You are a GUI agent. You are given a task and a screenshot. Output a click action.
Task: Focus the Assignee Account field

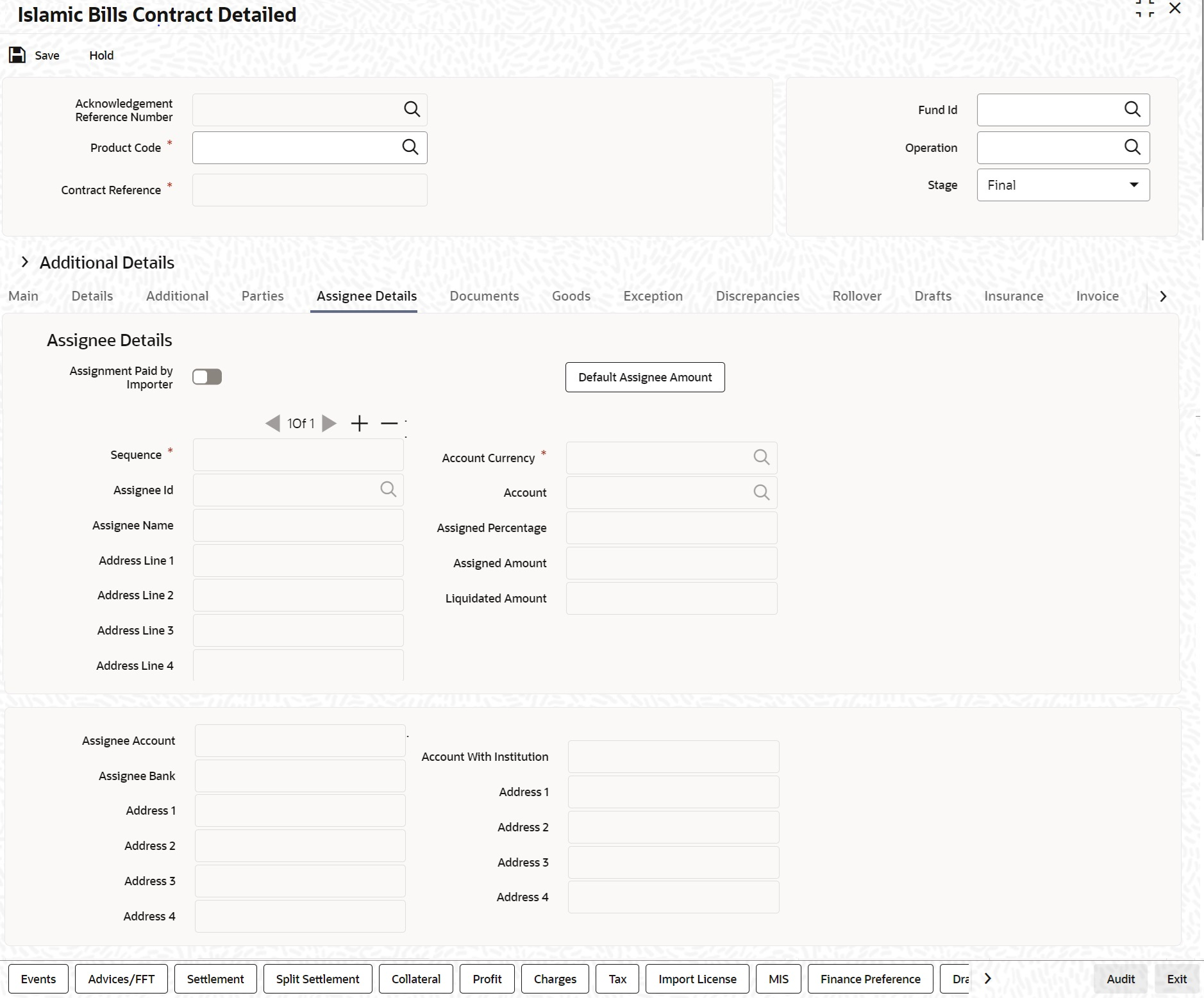300,741
